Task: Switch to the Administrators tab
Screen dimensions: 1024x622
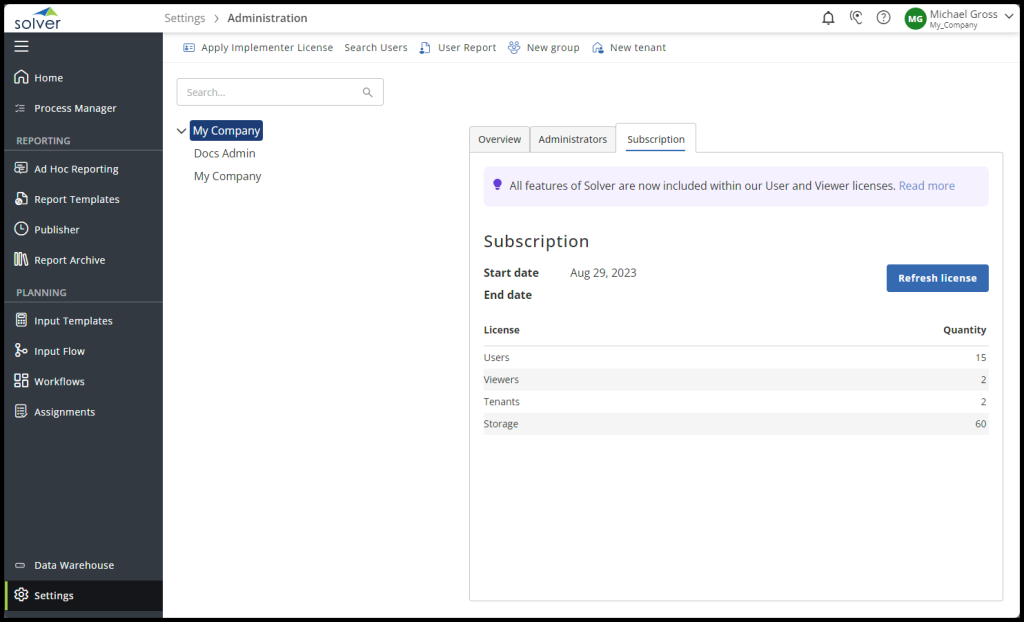Action: (x=572, y=140)
